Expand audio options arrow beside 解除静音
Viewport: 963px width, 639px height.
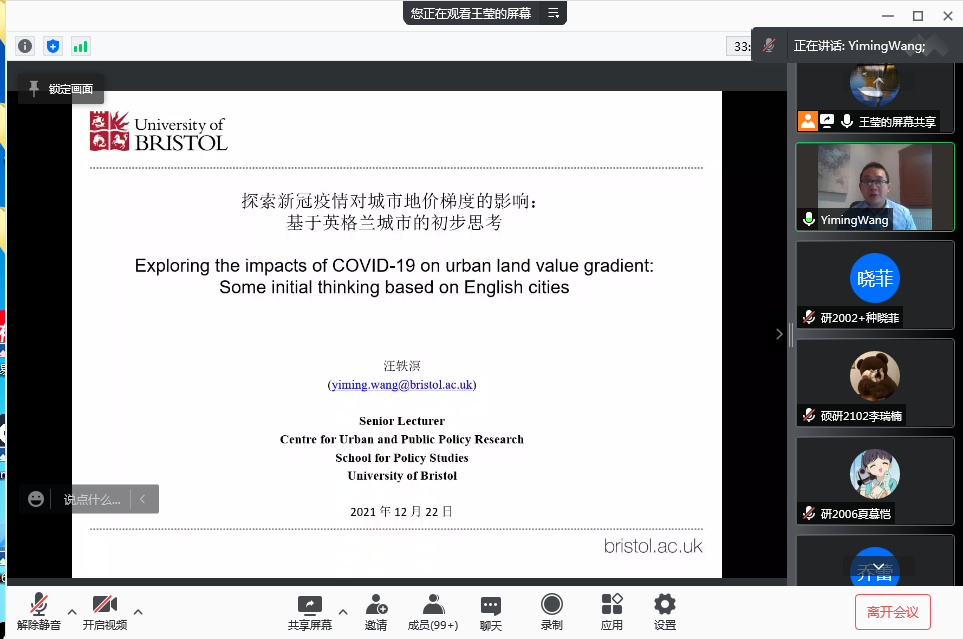point(72,611)
